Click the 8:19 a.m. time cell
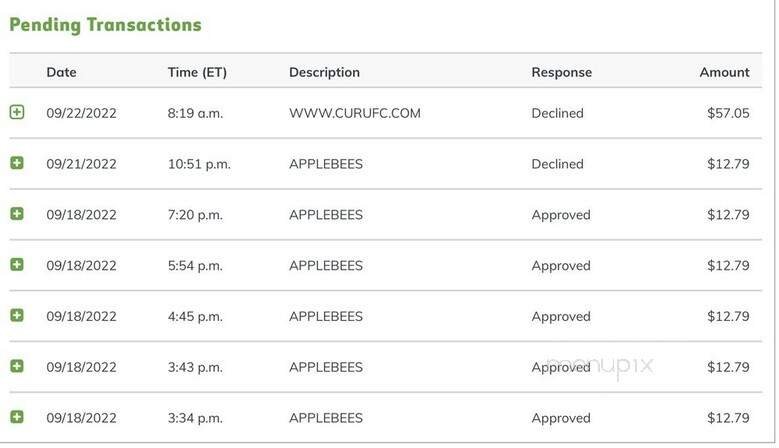Screen dimensions: 779x448 click(x=195, y=113)
